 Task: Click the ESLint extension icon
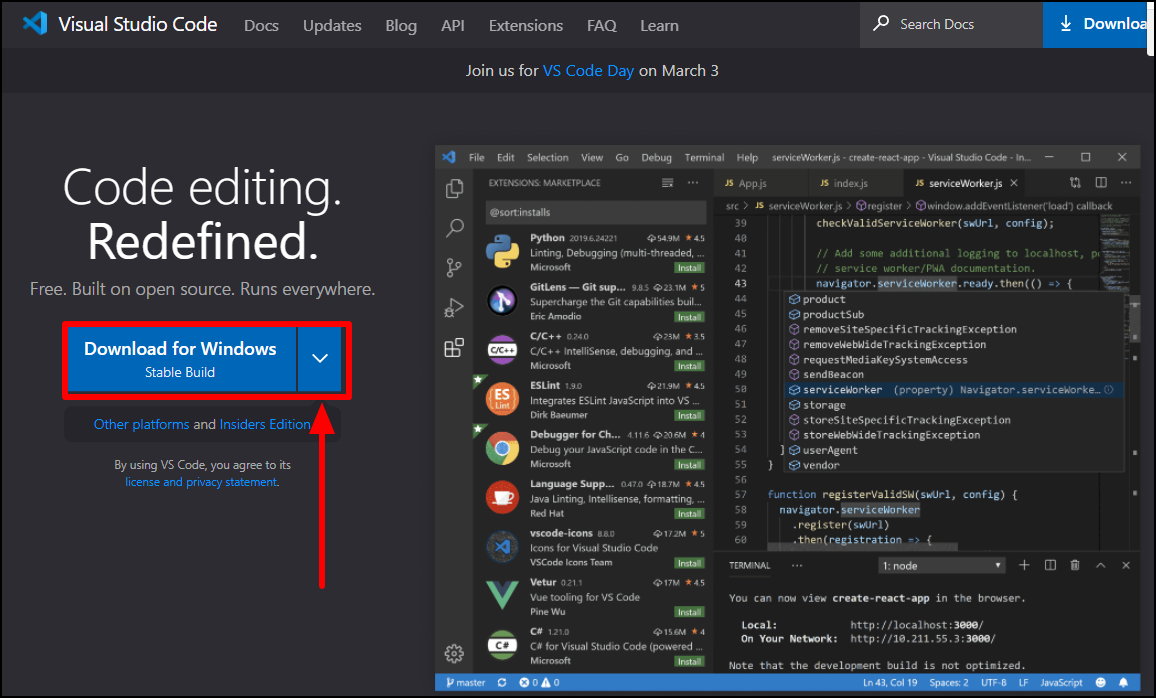[x=502, y=399]
